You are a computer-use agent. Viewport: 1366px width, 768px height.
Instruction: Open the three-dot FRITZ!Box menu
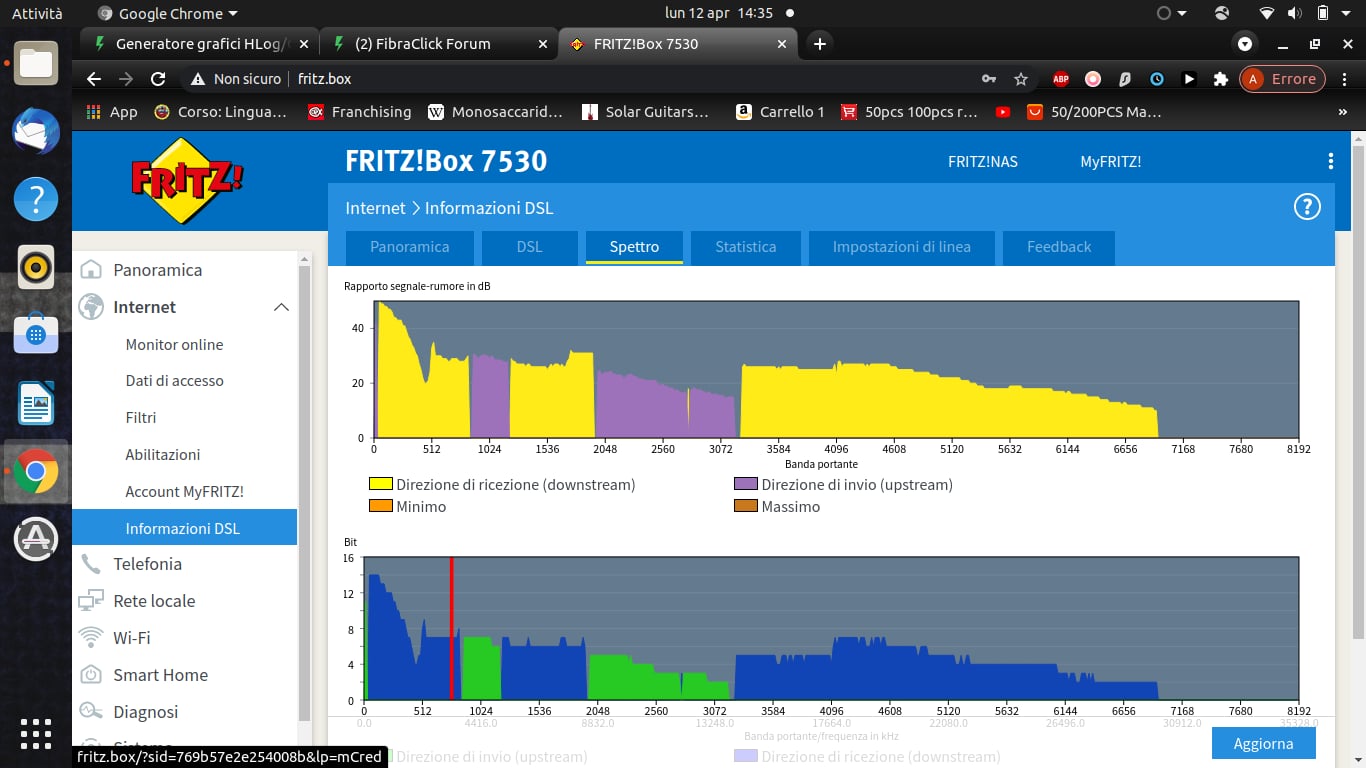[1330, 161]
